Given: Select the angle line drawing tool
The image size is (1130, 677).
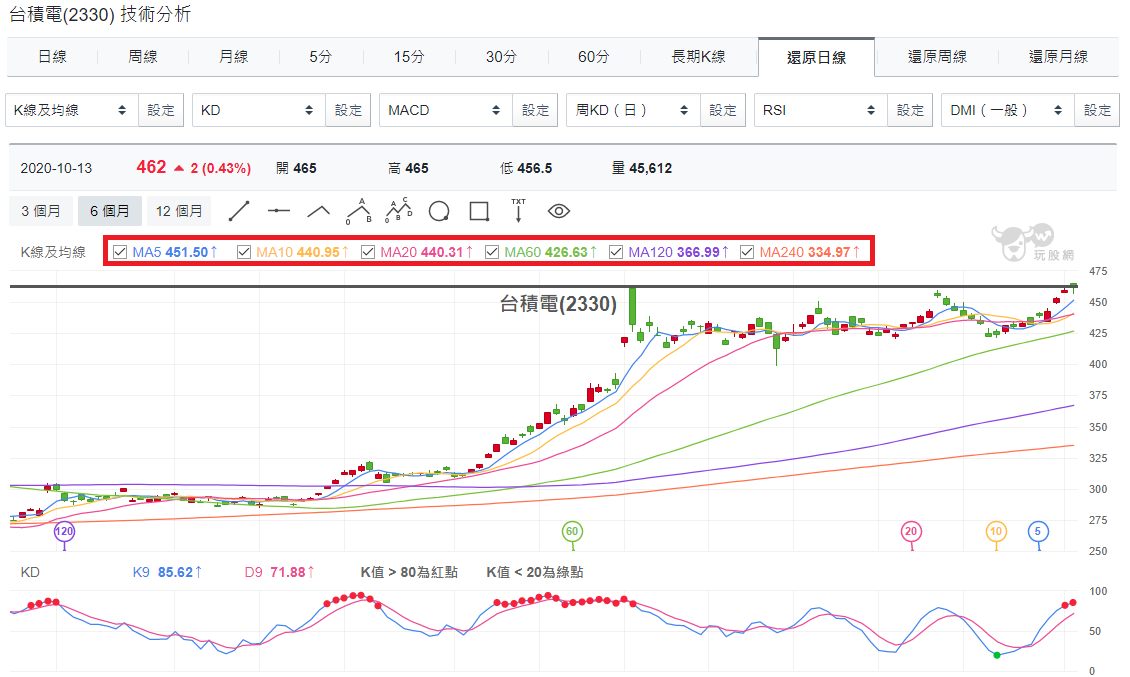Looking at the screenshot, I should (319, 211).
